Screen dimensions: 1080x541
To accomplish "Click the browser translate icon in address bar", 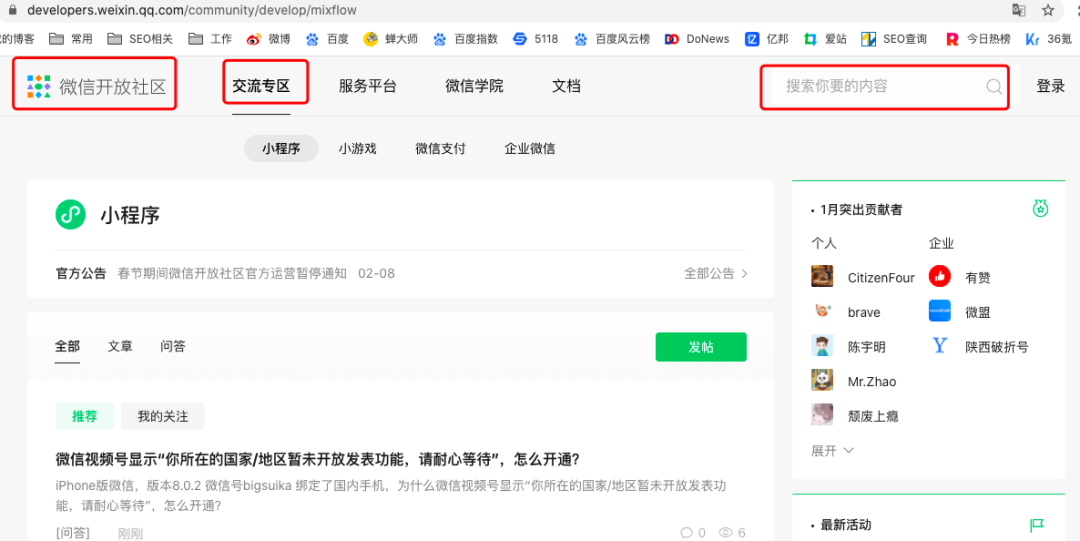I will [1018, 10].
